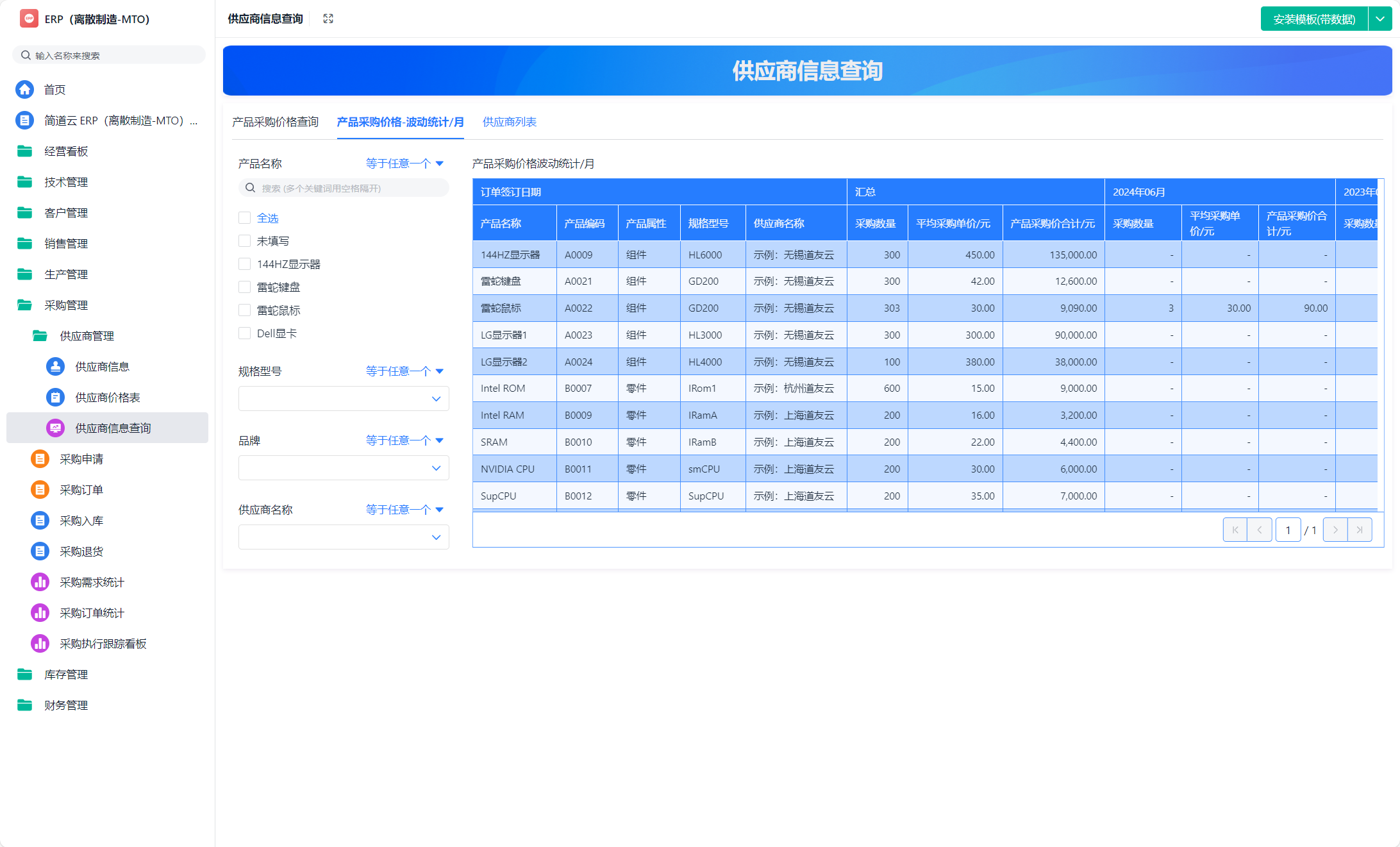Screen dimensions: 1400x847
Task: Check the 全选 checkbox
Action: 244,218
